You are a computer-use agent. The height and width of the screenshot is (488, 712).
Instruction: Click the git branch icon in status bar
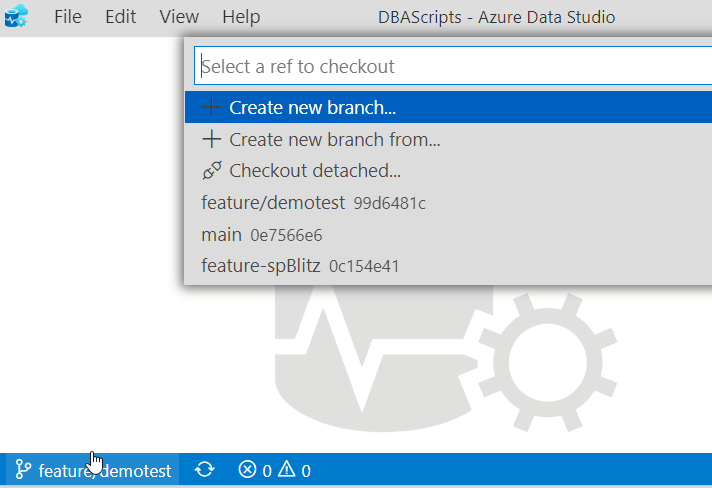point(24,470)
